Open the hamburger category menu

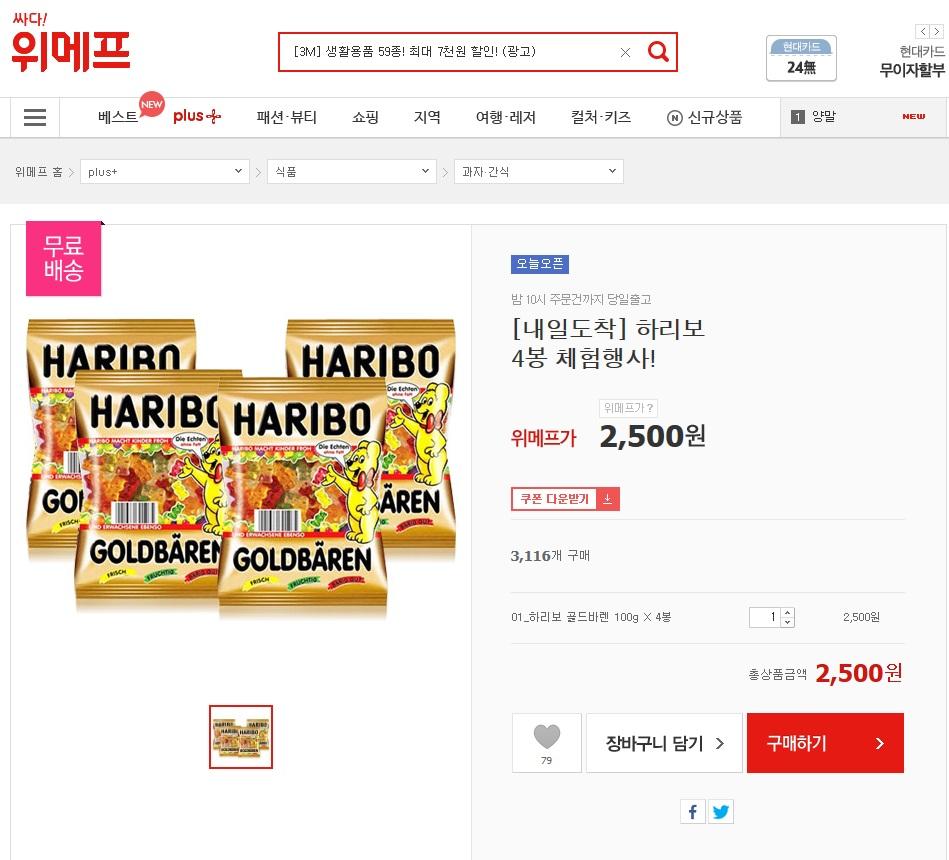(34, 117)
